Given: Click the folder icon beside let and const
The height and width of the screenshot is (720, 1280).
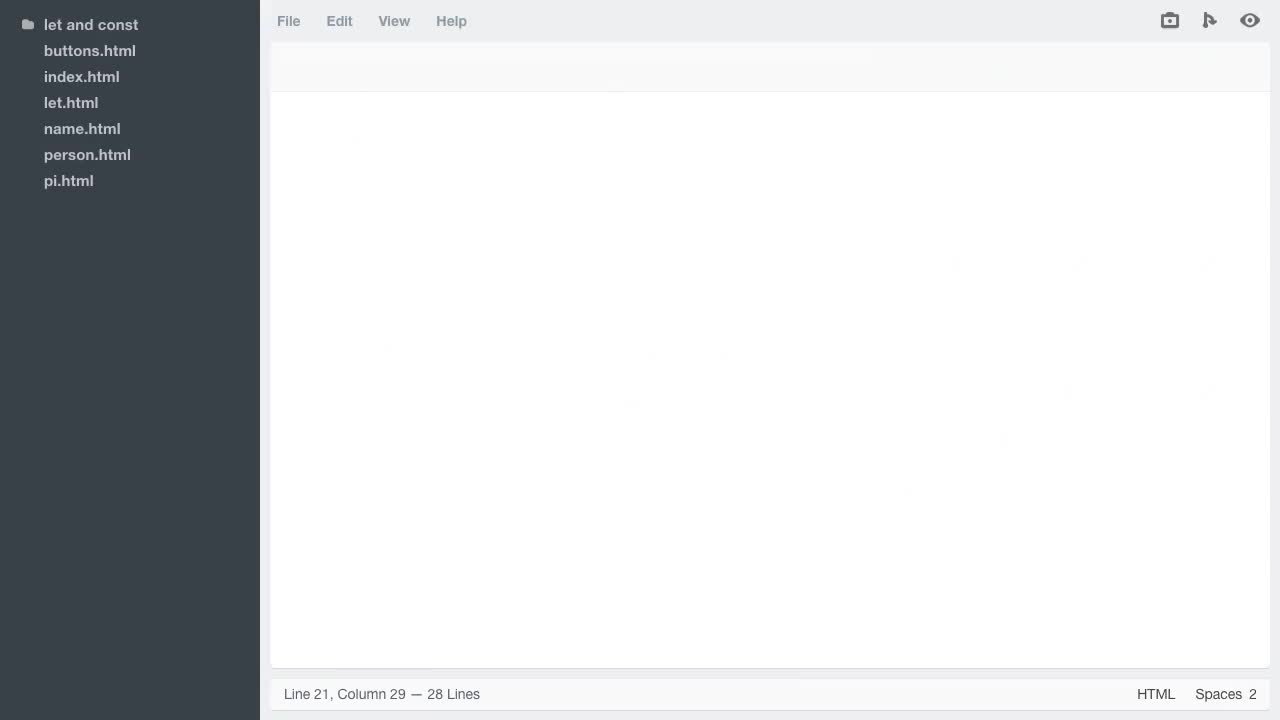Looking at the screenshot, I should click(x=27, y=24).
